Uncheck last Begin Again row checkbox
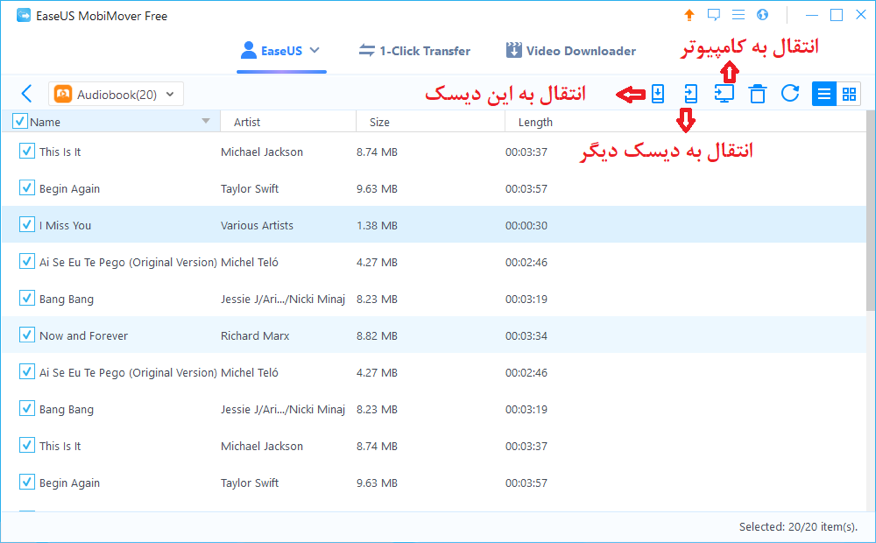 tap(27, 482)
